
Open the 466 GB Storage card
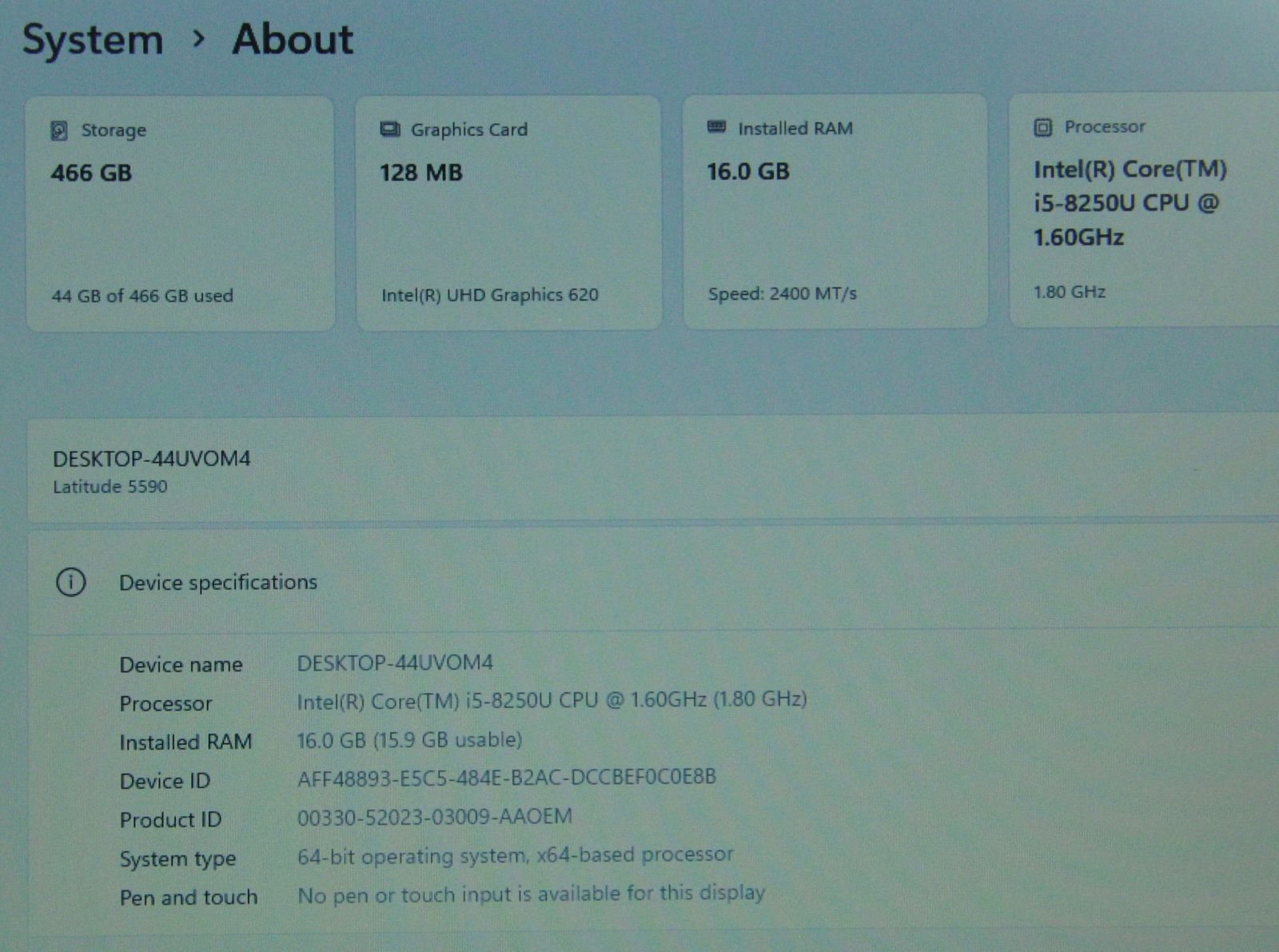pos(180,213)
